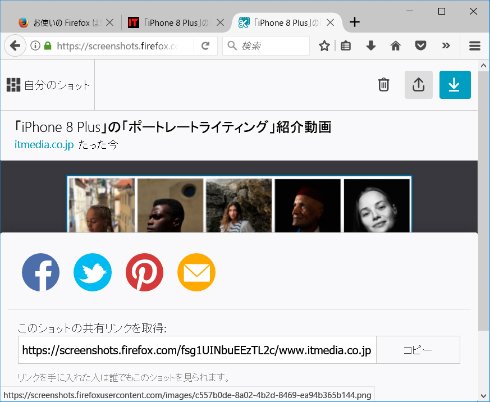The width and height of the screenshot is (490, 402).
Task: Click the shot title iPhone 8 Plus heading
Action: [173, 127]
